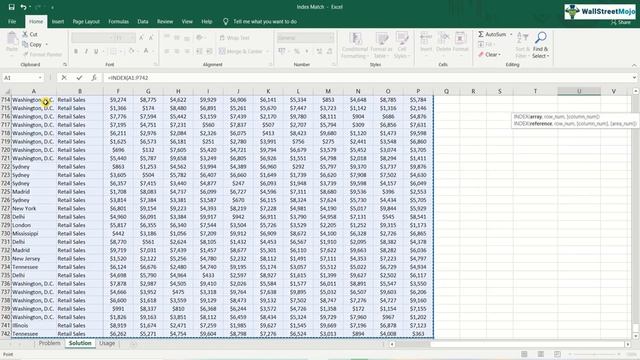Open Sort & Filter options
The width and height of the screenshot is (640, 360).
[x=522, y=45]
